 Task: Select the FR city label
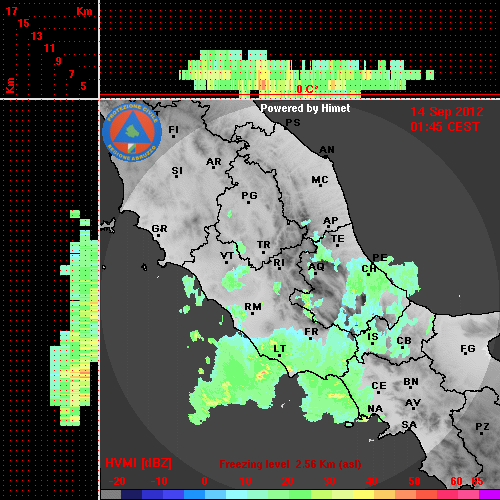(311, 332)
